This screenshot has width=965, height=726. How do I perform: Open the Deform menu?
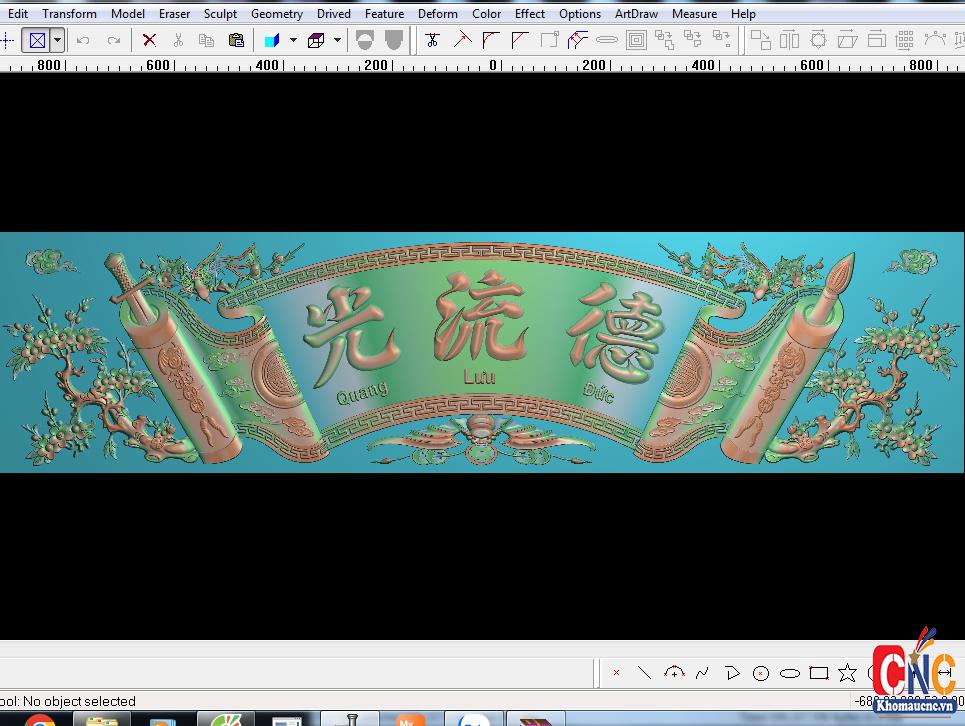click(x=438, y=14)
